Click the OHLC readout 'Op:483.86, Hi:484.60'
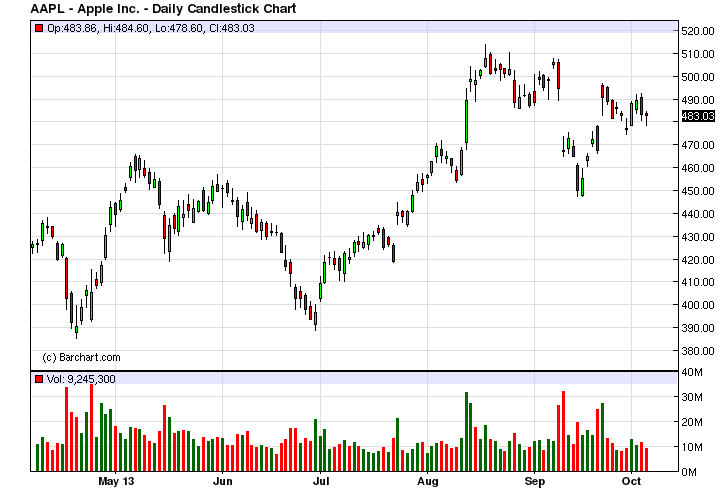727x488 pixels. 98,28
